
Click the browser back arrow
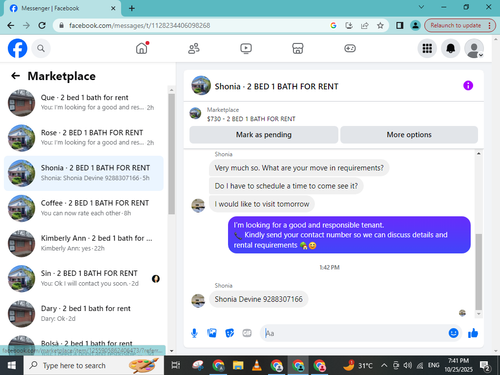11,26
